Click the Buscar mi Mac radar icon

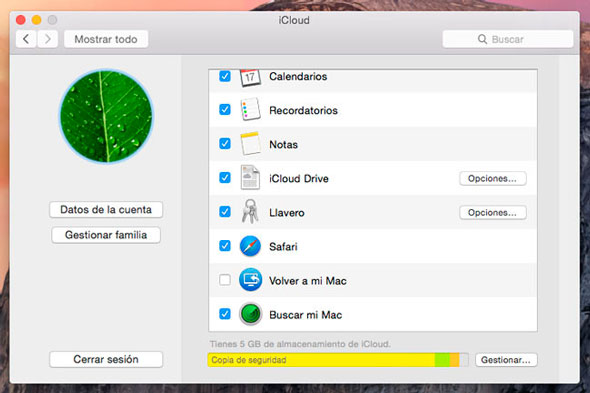click(x=250, y=314)
